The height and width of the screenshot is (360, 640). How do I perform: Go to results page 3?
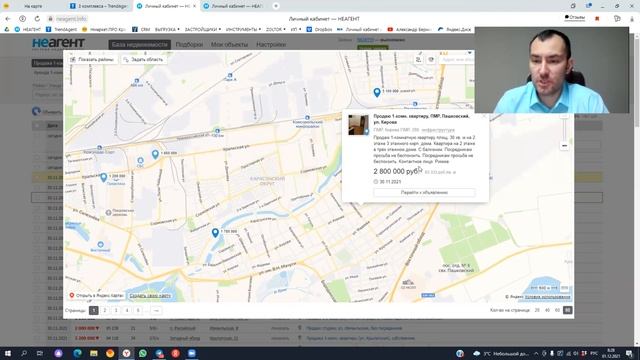[x=116, y=311]
